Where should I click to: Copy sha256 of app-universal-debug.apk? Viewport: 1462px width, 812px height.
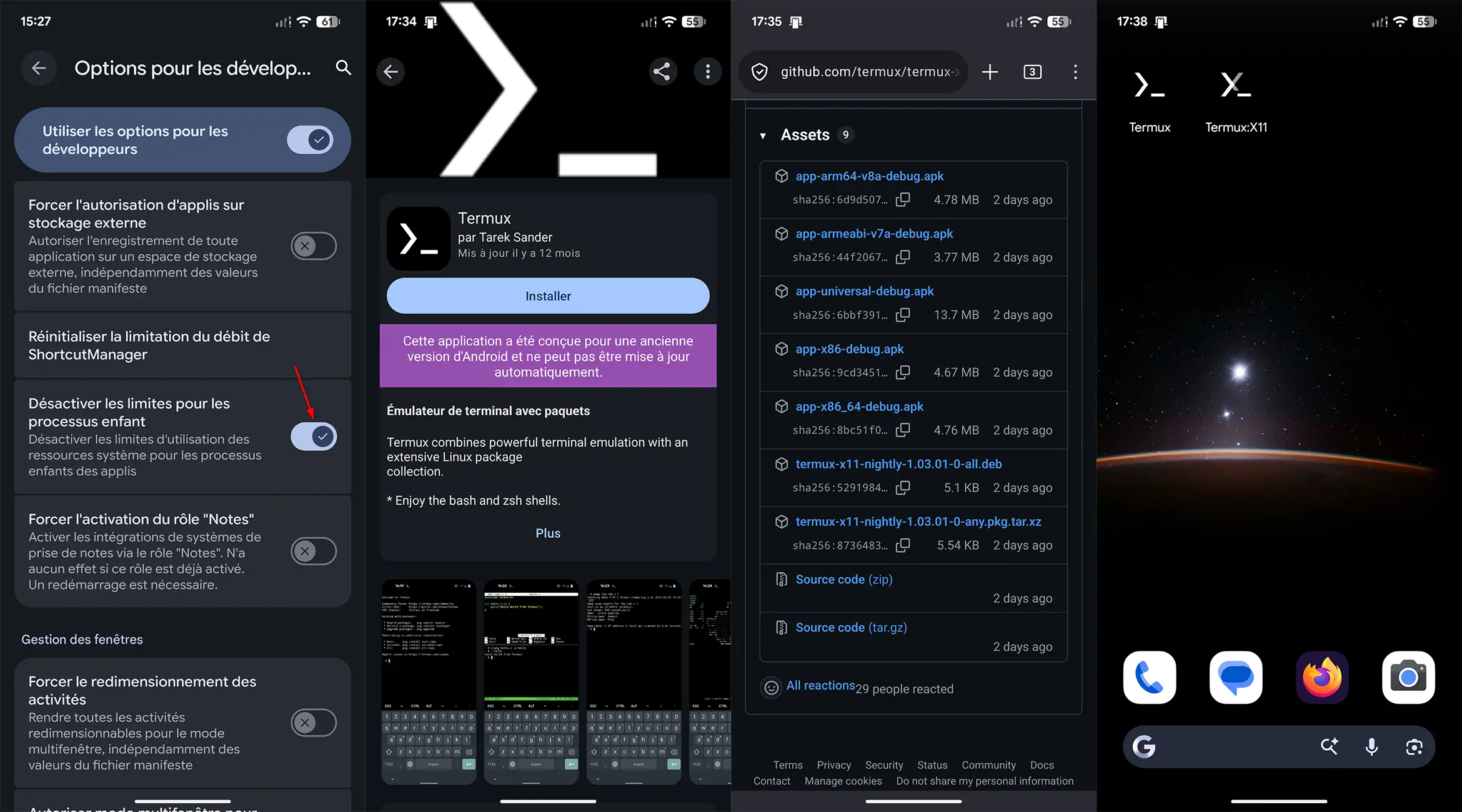903,315
